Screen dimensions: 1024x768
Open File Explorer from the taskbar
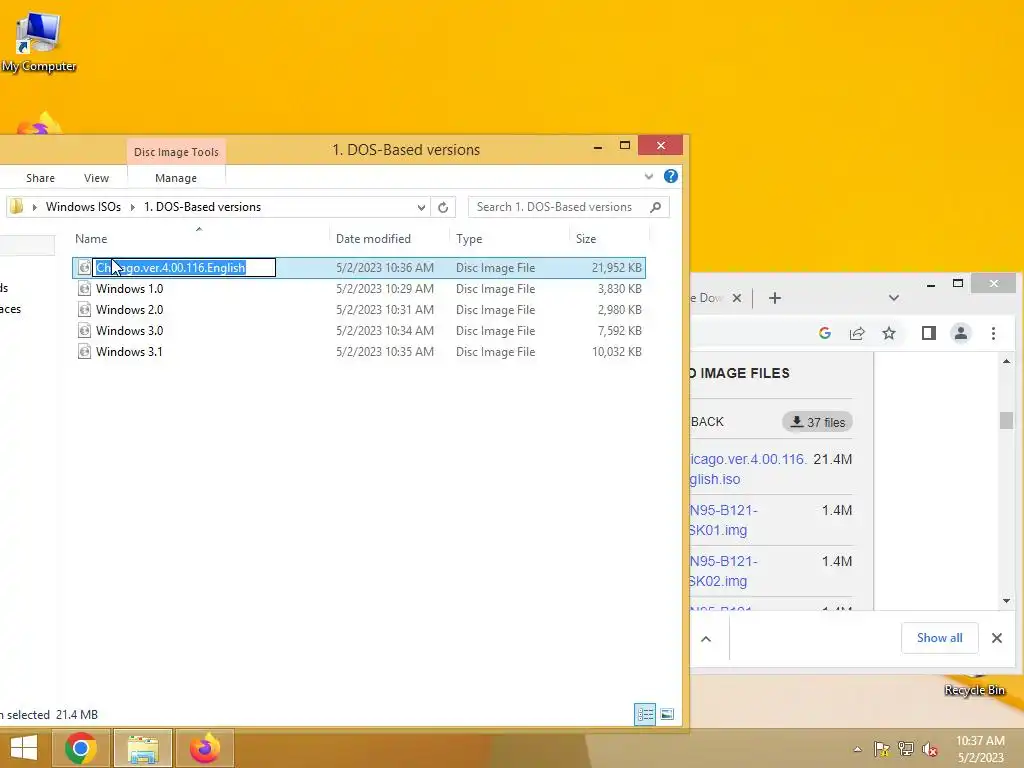(143, 748)
